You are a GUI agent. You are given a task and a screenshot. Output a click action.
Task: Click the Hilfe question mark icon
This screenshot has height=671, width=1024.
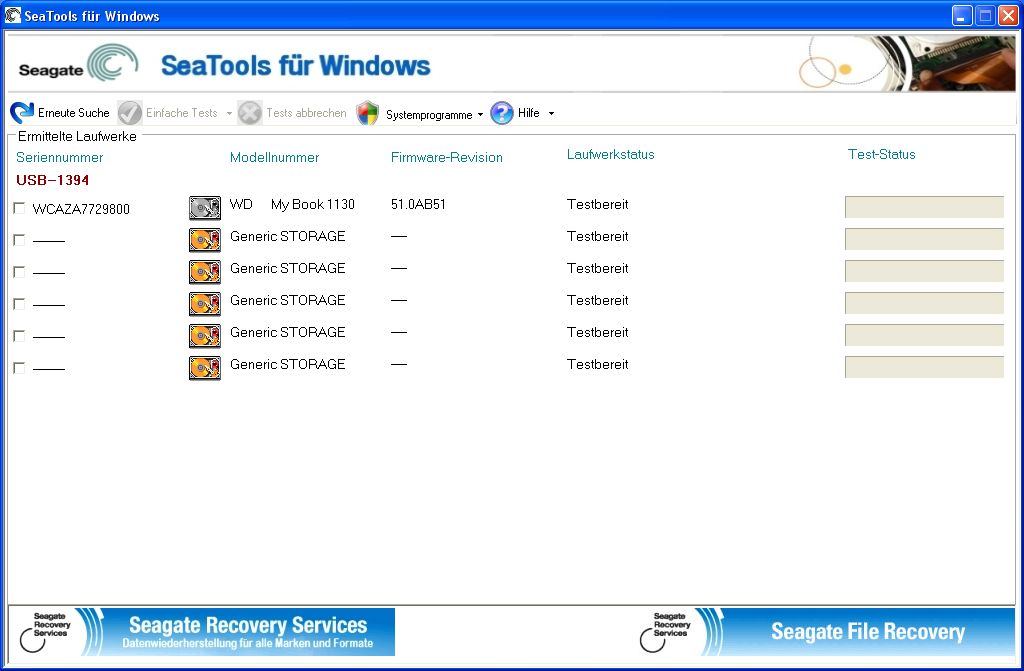(x=502, y=113)
